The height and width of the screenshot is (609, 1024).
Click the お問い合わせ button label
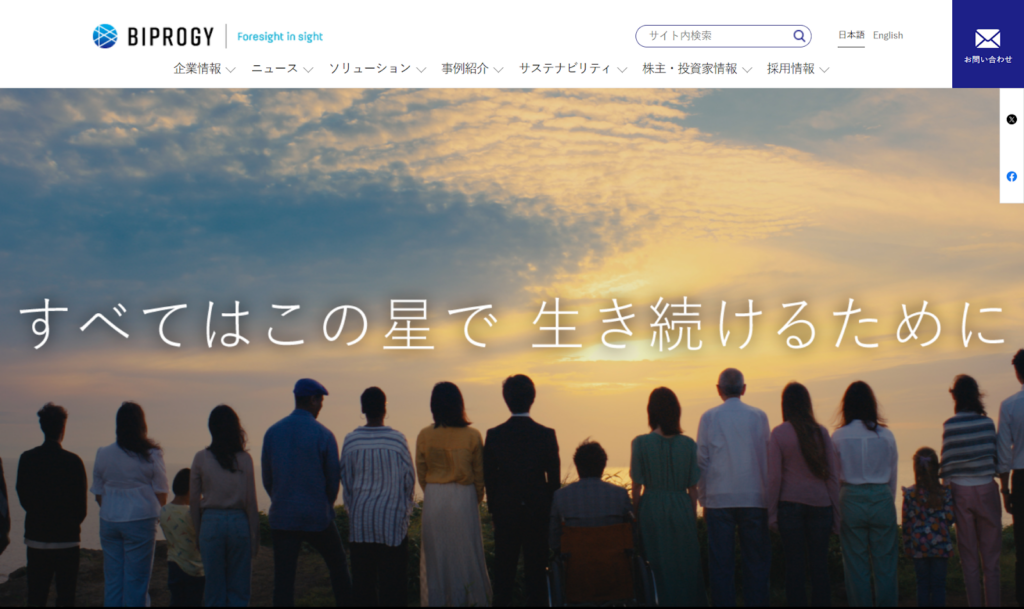(987, 60)
